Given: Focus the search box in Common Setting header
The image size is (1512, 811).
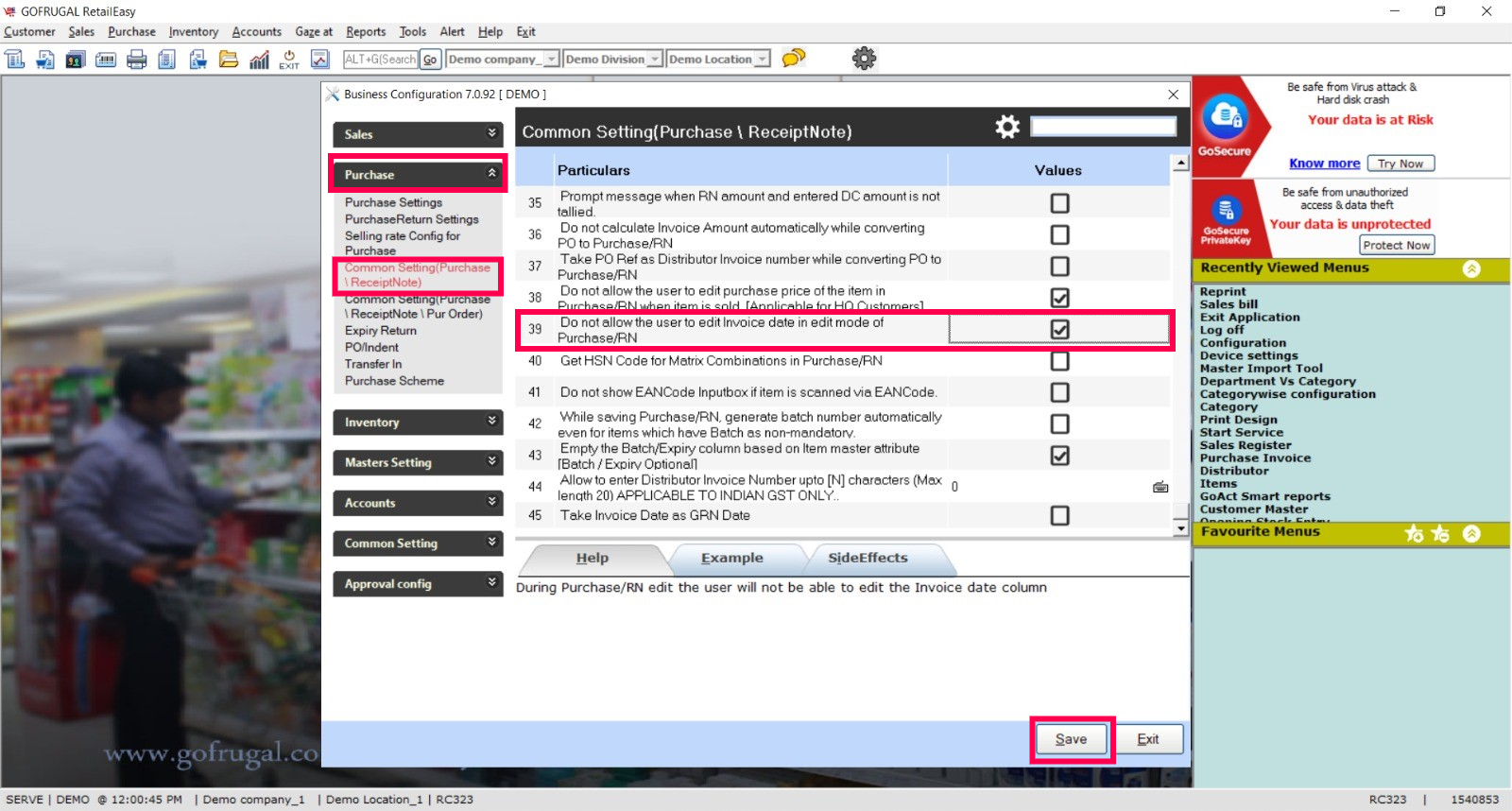Looking at the screenshot, I should [x=1103, y=127].
